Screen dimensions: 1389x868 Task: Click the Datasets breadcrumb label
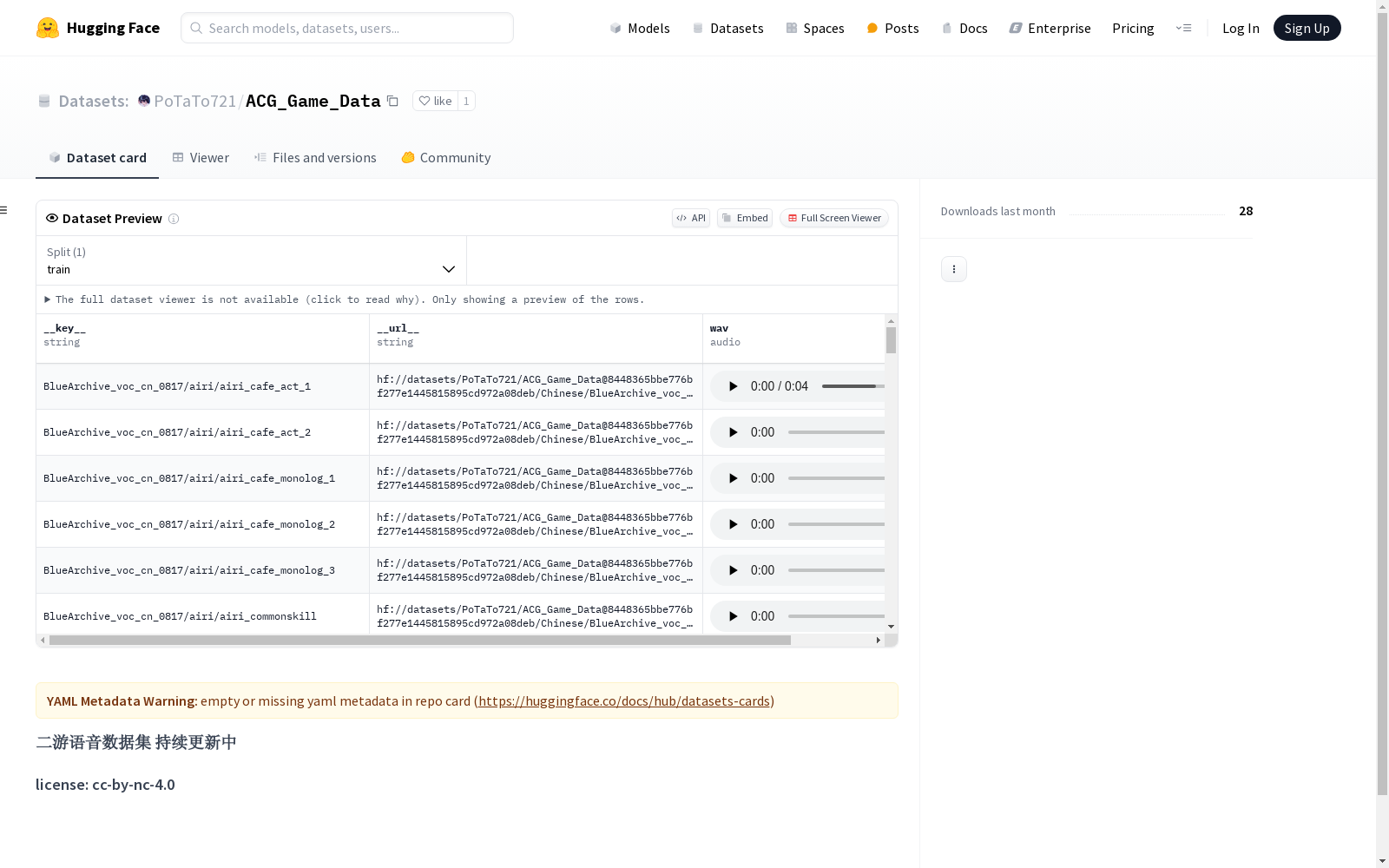pyautogui.click(x=94, y=101)
